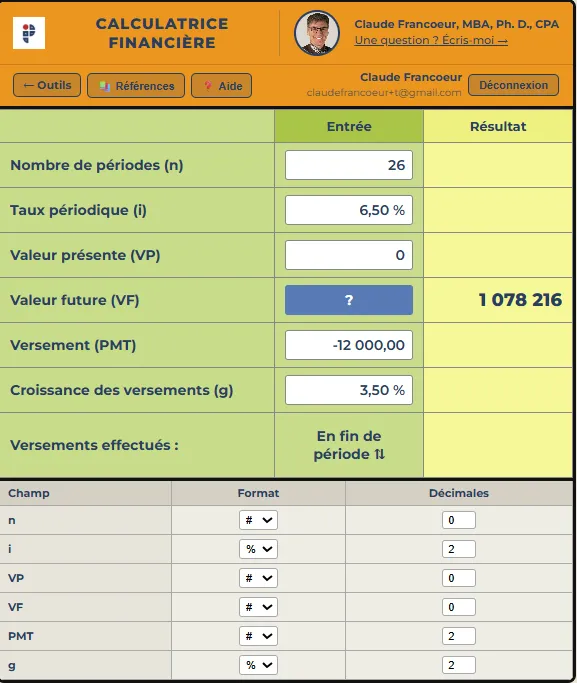Log out with Déconnexion button
This screenshot has width=577, height=683.
coord(513,85)
